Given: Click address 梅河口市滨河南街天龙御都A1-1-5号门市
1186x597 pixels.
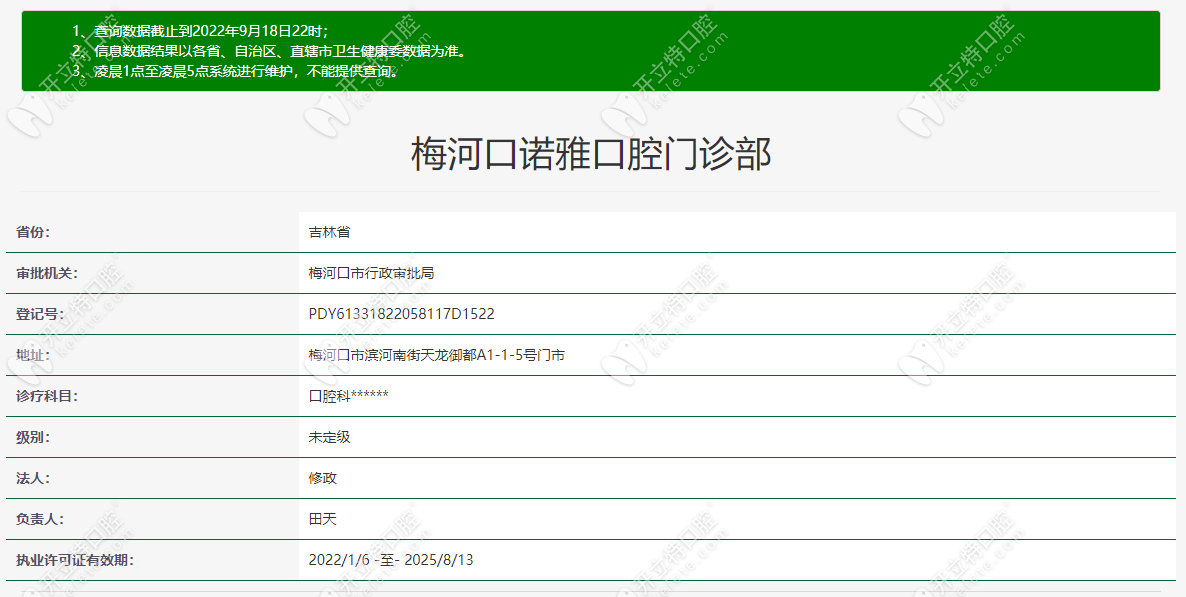Looking at the screenshot, I should tap(436, 355).
